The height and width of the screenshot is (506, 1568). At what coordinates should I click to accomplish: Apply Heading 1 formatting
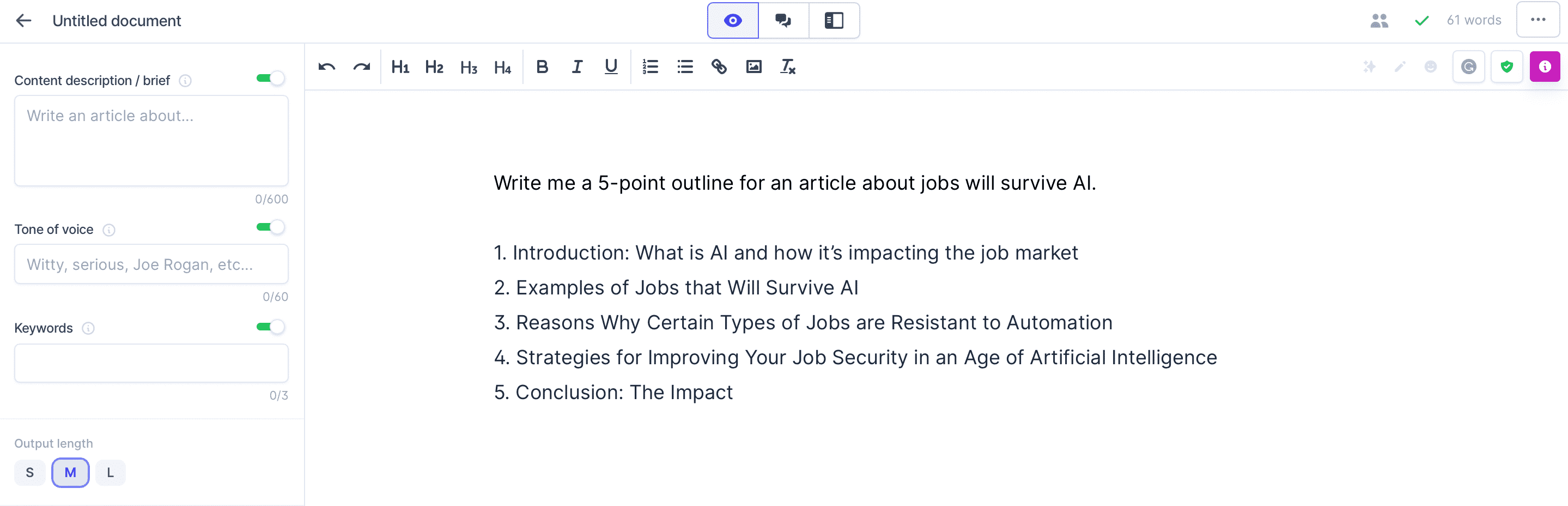pos(400,67)
